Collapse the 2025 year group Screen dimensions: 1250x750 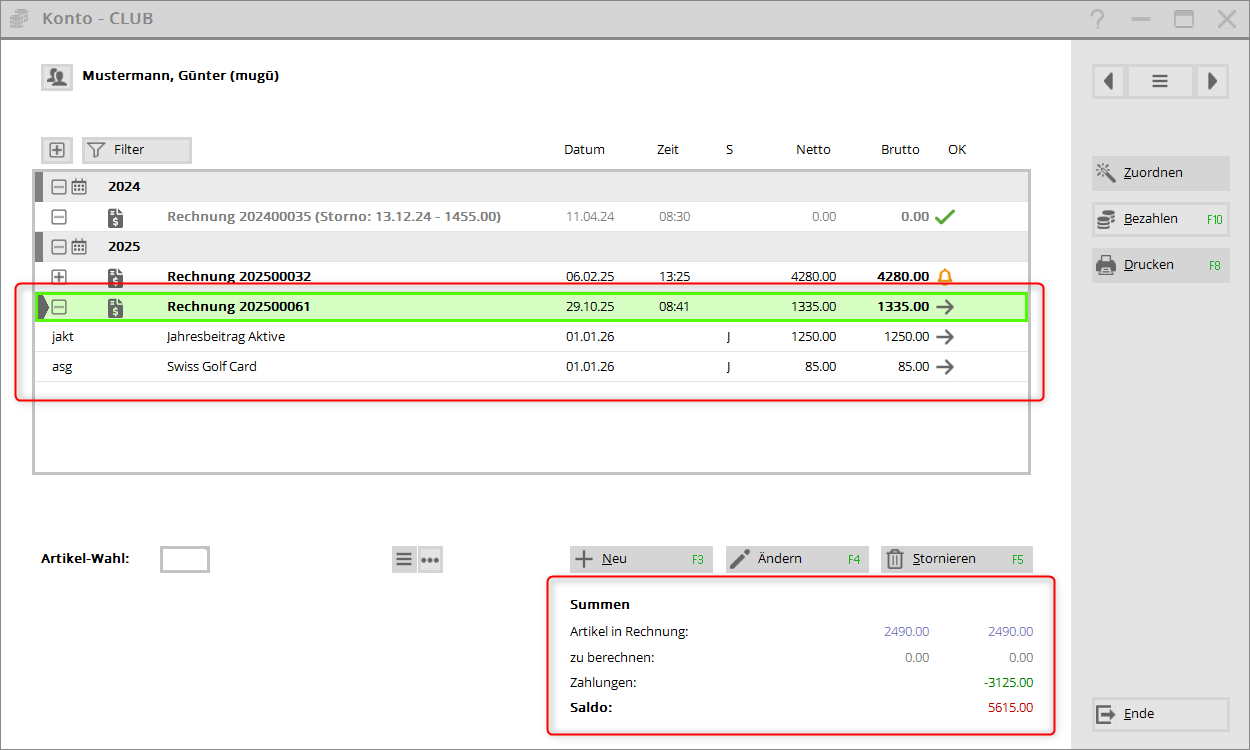(x=59, y=247)
